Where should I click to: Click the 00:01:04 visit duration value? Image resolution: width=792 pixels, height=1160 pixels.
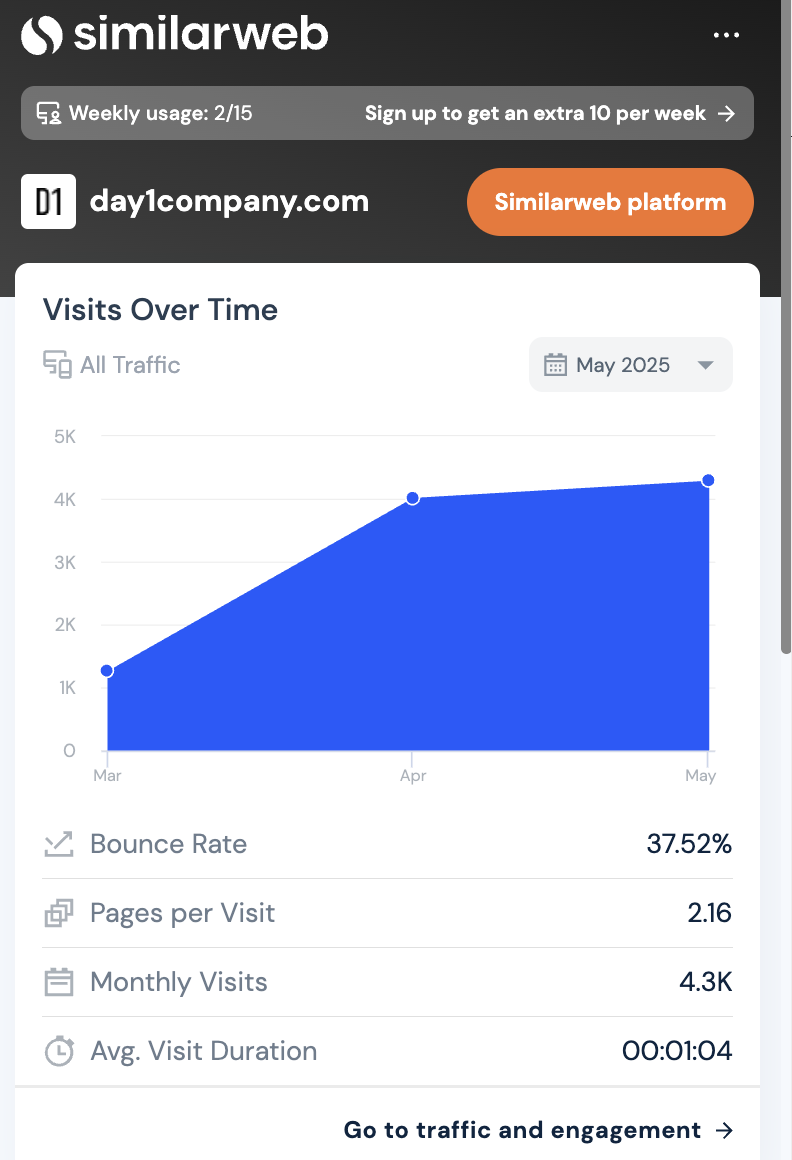coord(677,1051)
